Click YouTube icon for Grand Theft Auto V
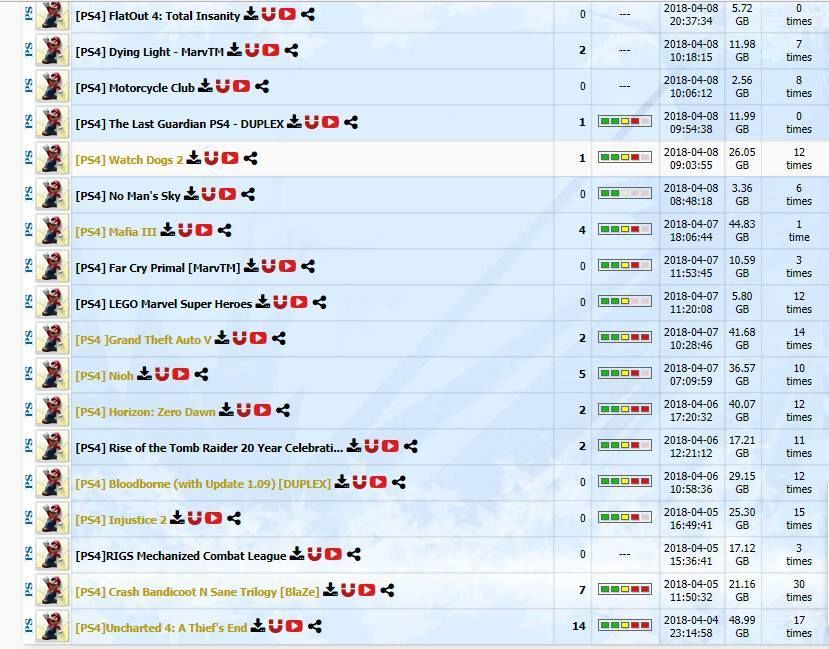The width and height of the screenshot is (829, 649). (x=258, y=338)
